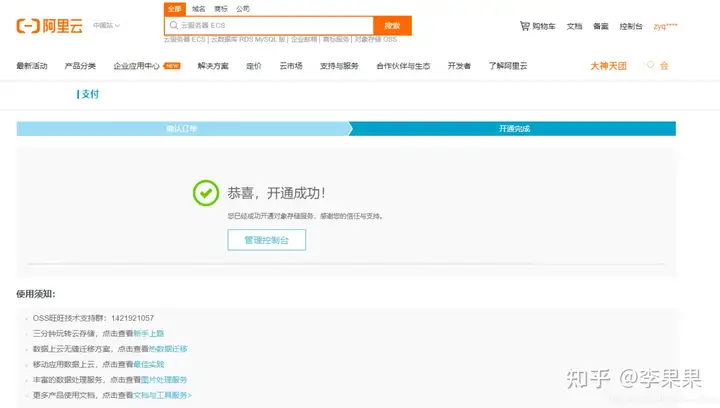Select the 公司 search tab
The image size is (720, 408).
[x=243, y=9]
